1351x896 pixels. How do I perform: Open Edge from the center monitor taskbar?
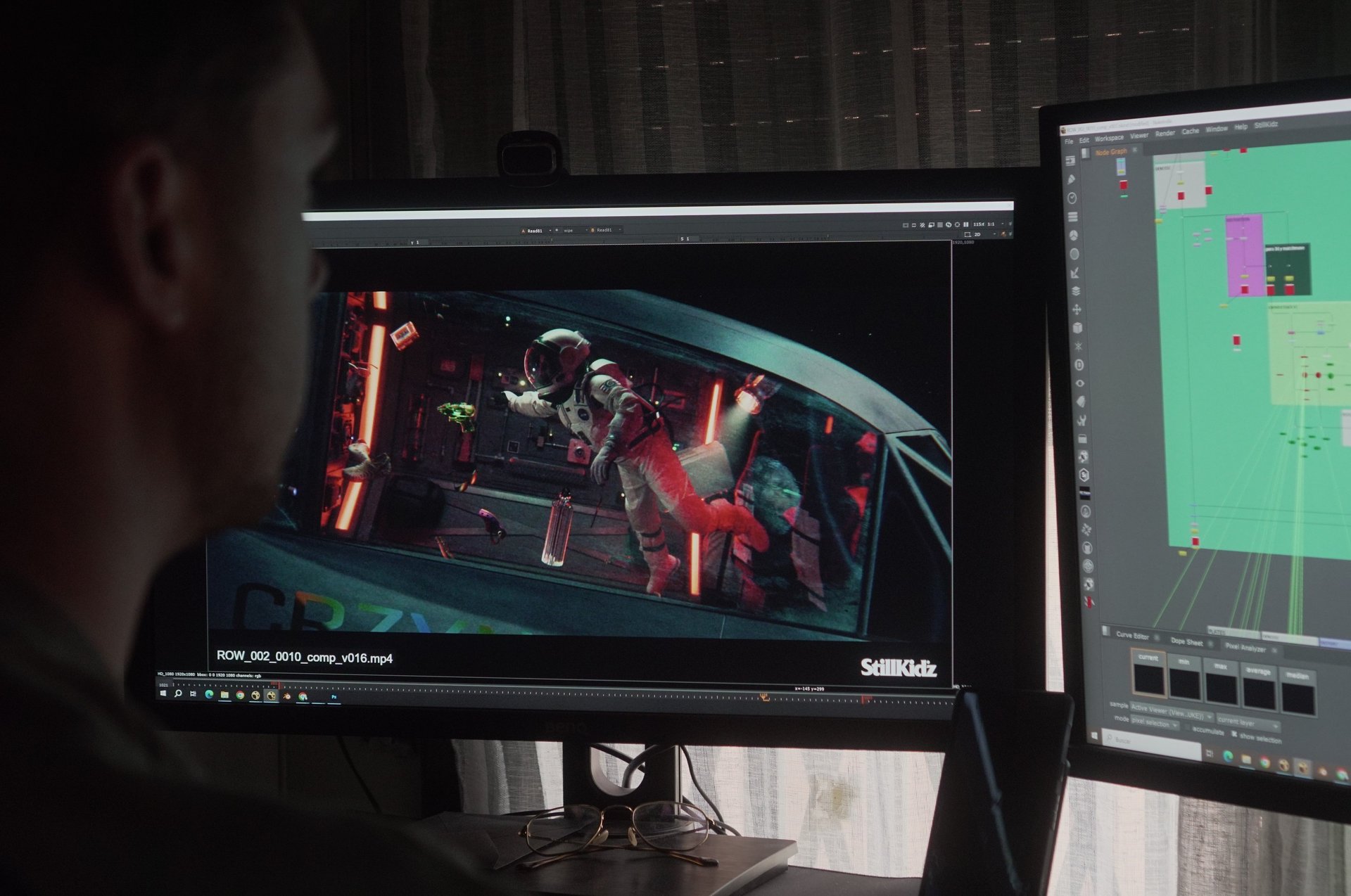coord(209,694)
